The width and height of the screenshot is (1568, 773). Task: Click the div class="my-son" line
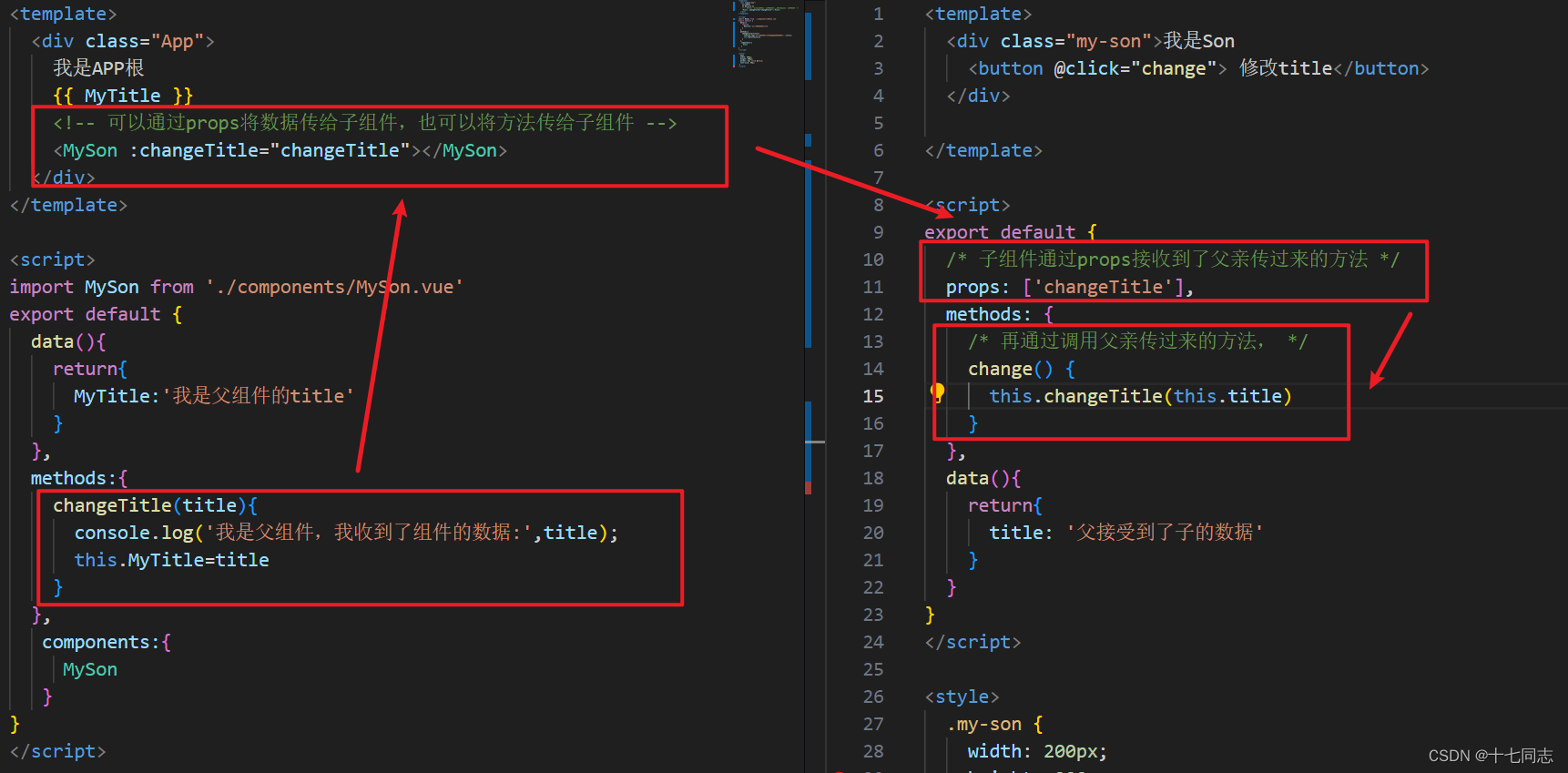1090,41
